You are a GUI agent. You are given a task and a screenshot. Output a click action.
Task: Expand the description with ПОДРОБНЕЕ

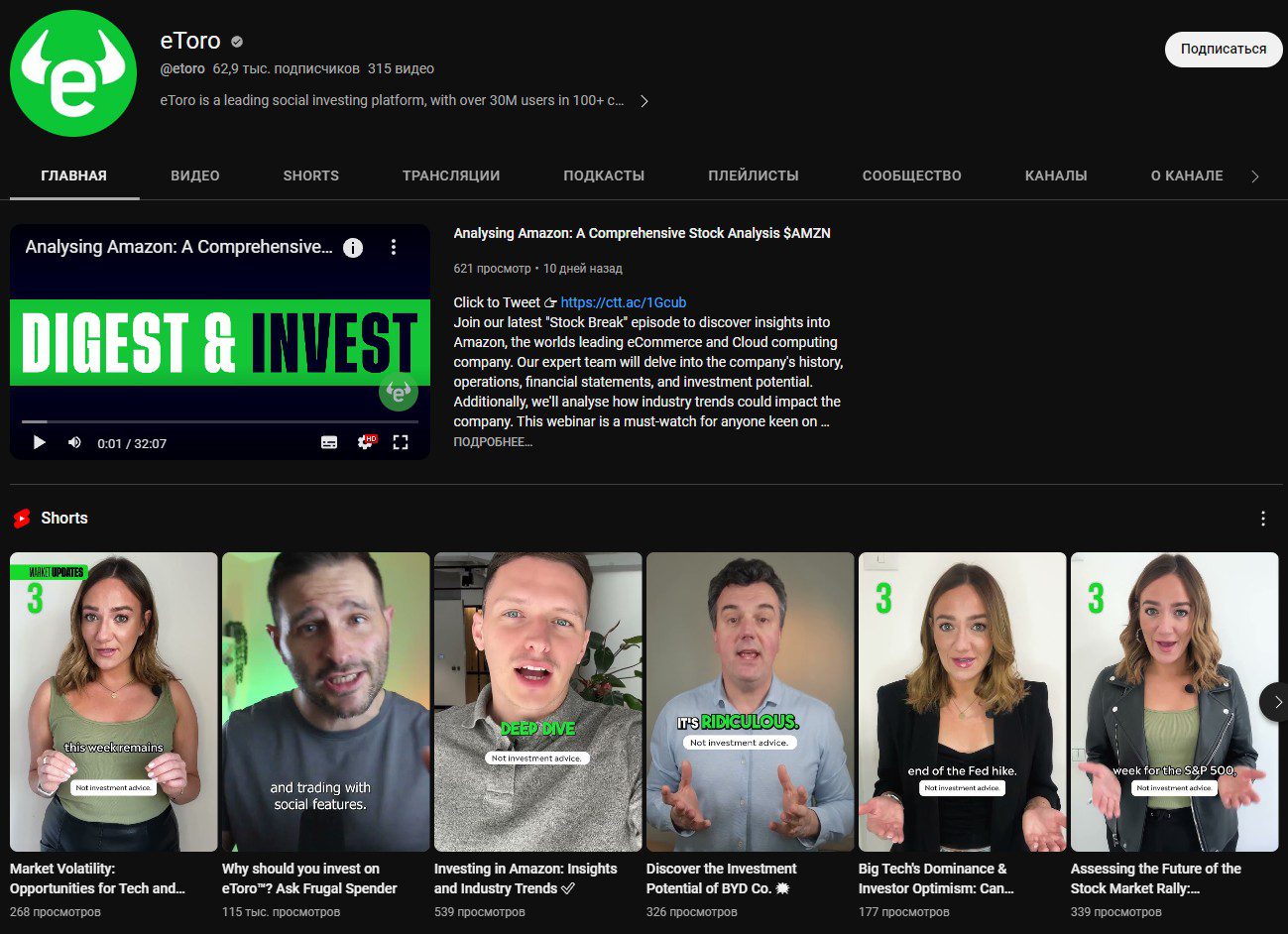click(493, 442)
